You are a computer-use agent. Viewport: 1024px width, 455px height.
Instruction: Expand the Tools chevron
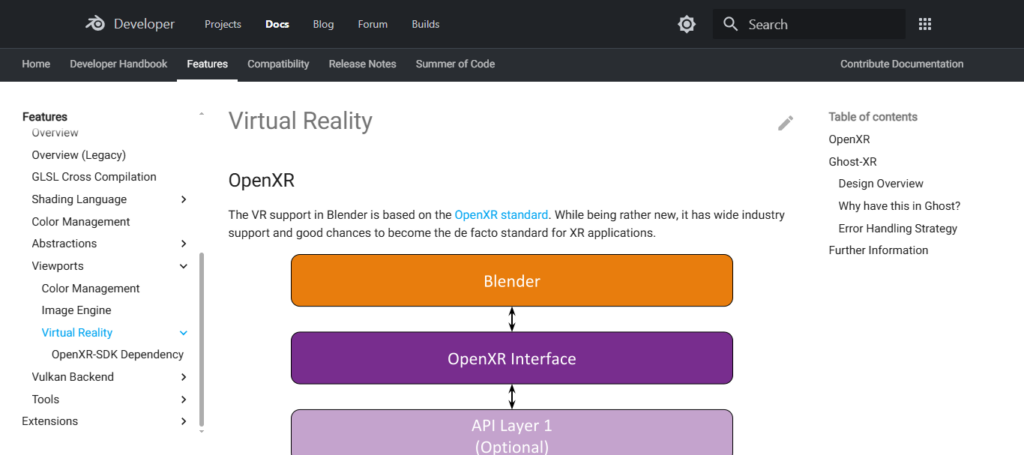(x=184, y=399)
